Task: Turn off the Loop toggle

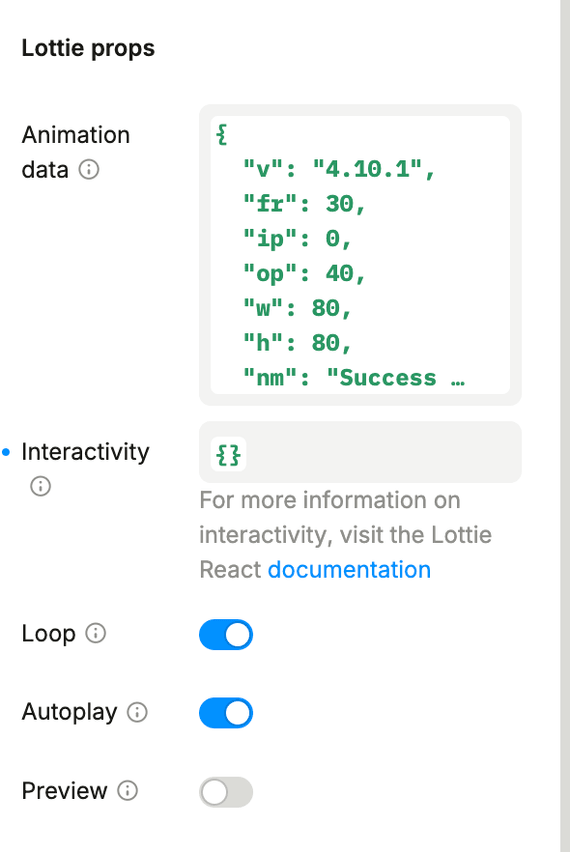Action: point(226,635)
